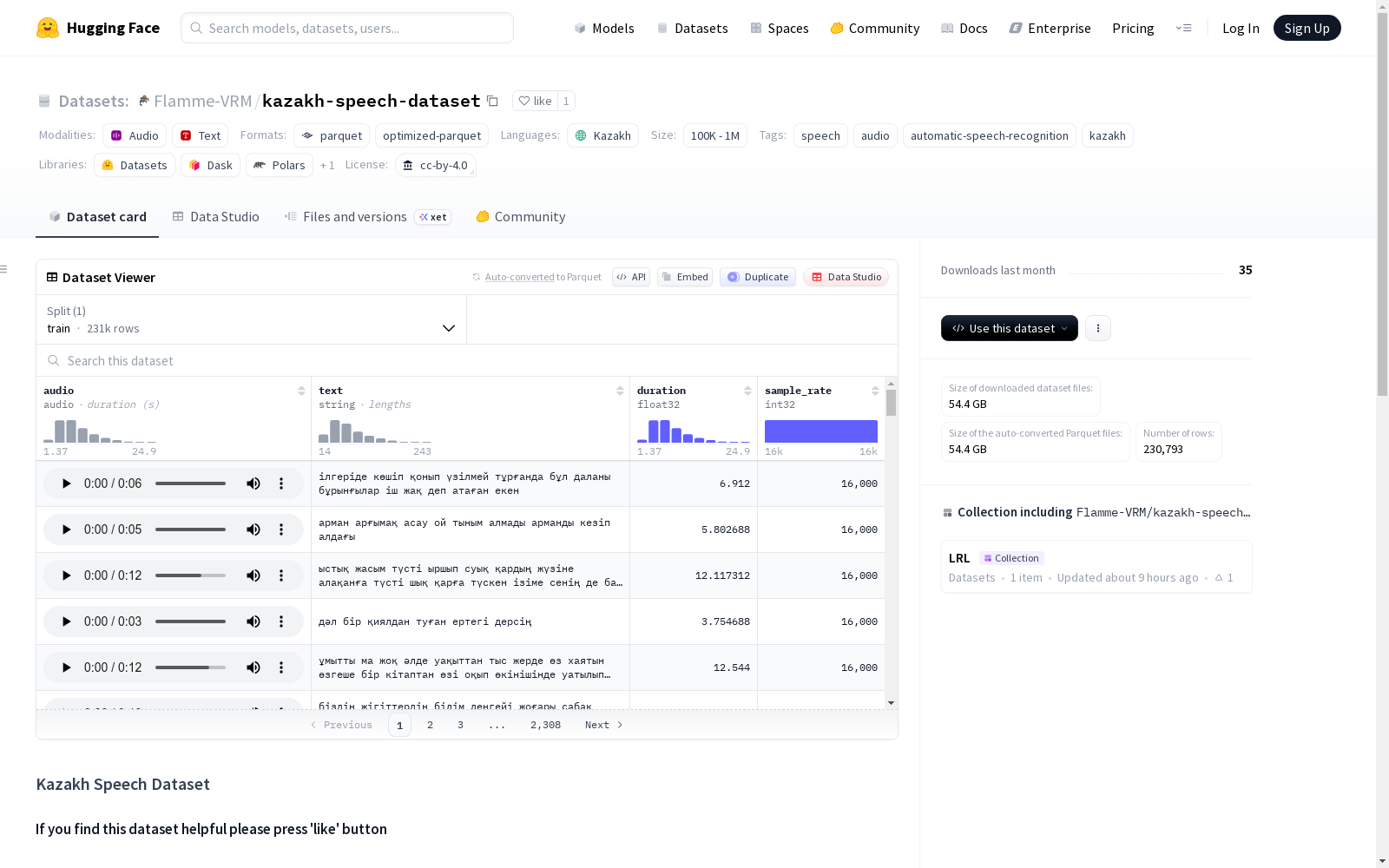Mute the 0:06 audio player
Image resolution: width=1389 pixels, height=868 pixels.
pyautogui.click(x=253, y=483)
